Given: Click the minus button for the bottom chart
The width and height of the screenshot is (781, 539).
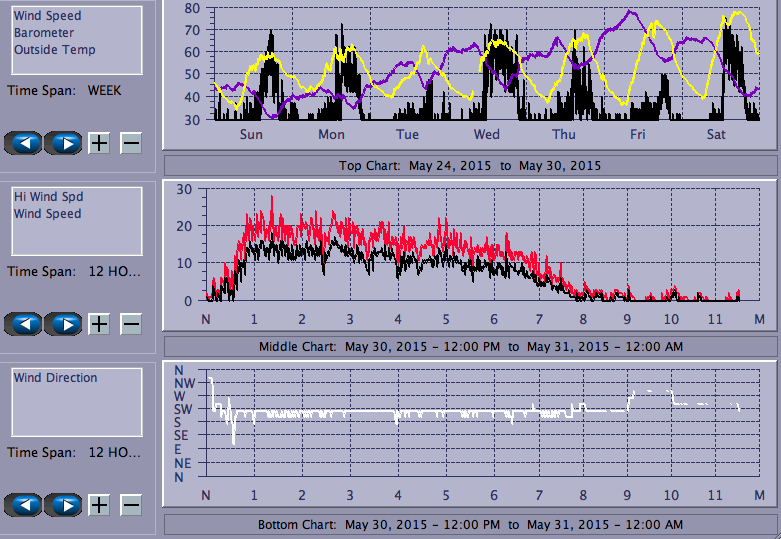Looking at the screenshot, I should pyautogui.click(x=131, y=505).
